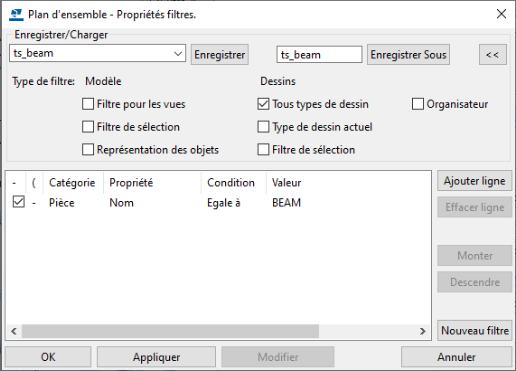Enable Filtre pour les vues checkbox
This screenshot has width=516, height=371.
[88, 104]
